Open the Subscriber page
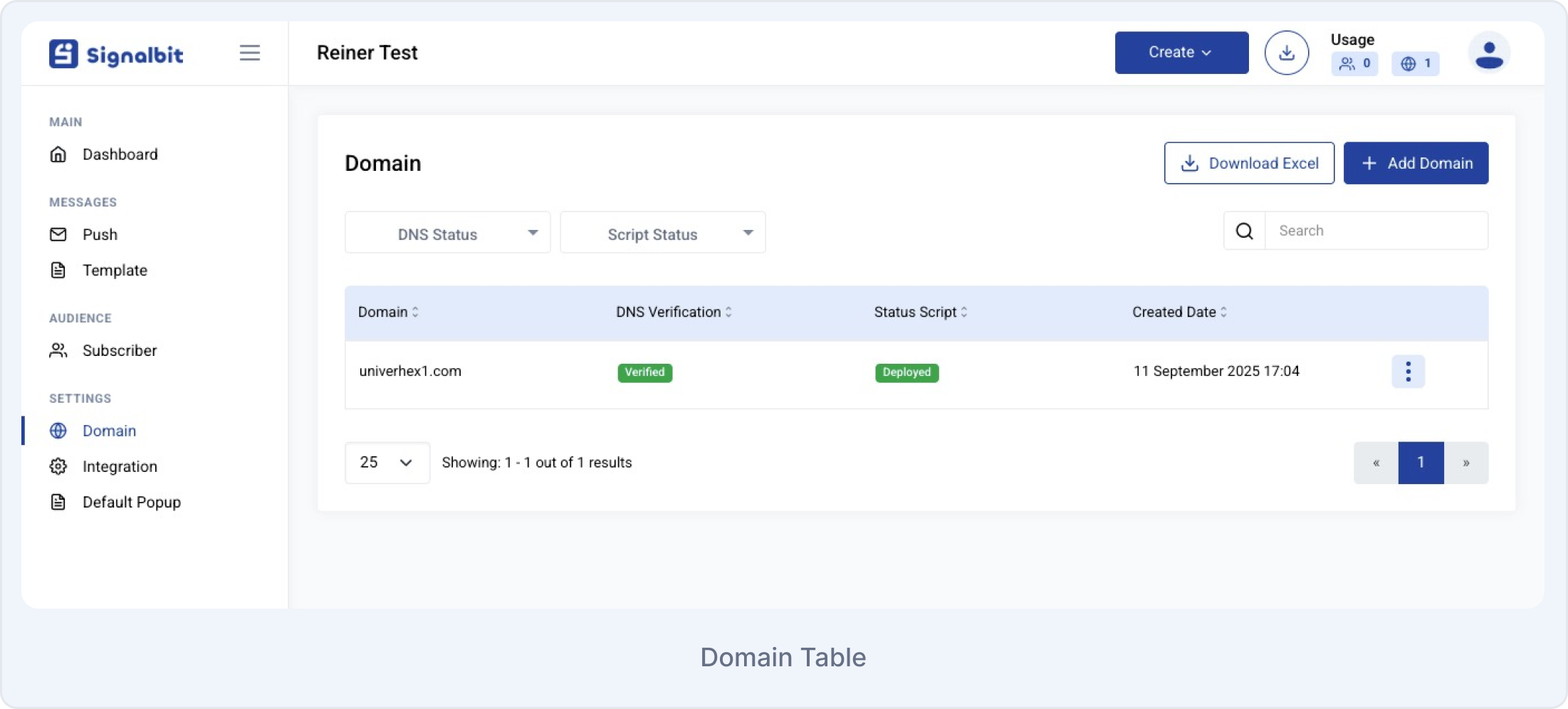 coord(103,351)
